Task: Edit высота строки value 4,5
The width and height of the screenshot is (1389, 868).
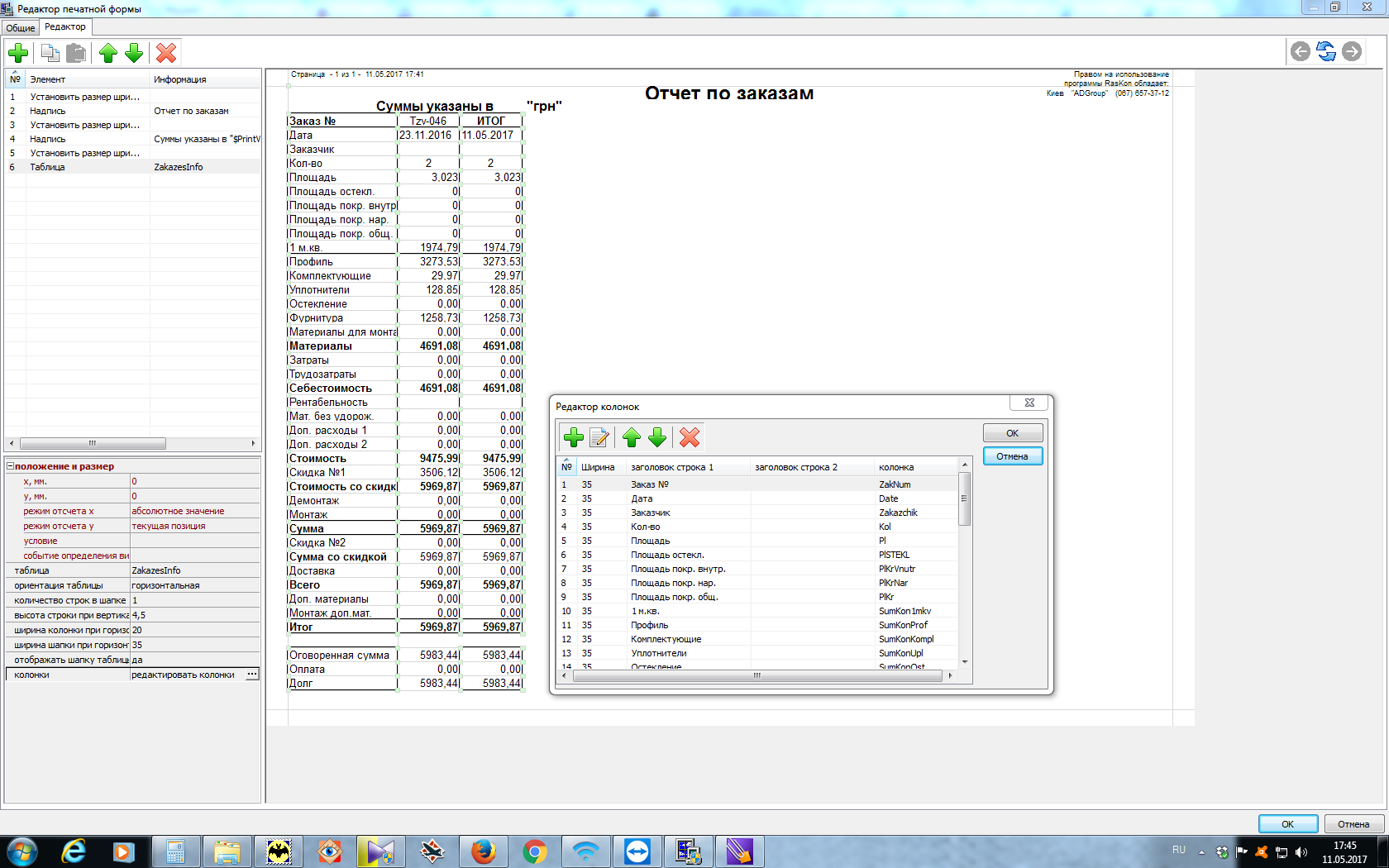Action: click(195, 615)
